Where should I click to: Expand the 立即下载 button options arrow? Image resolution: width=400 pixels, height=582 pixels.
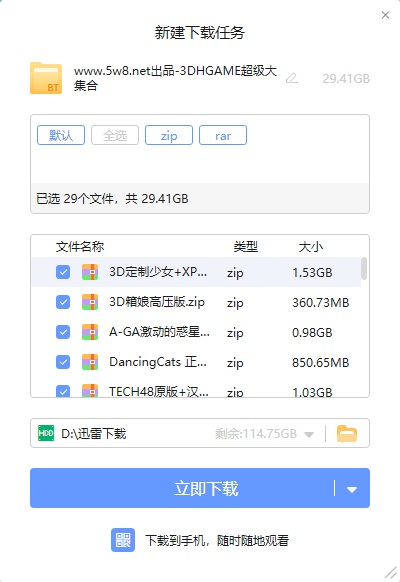click(x=352, y=490)
